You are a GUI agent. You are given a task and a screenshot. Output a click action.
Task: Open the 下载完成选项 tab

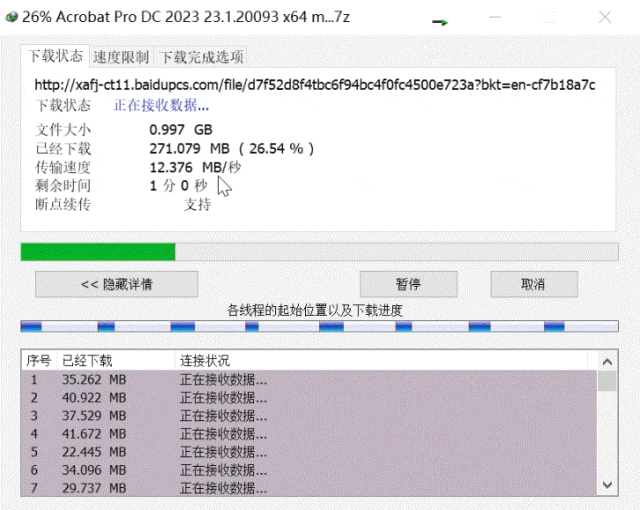pos(202,57)
